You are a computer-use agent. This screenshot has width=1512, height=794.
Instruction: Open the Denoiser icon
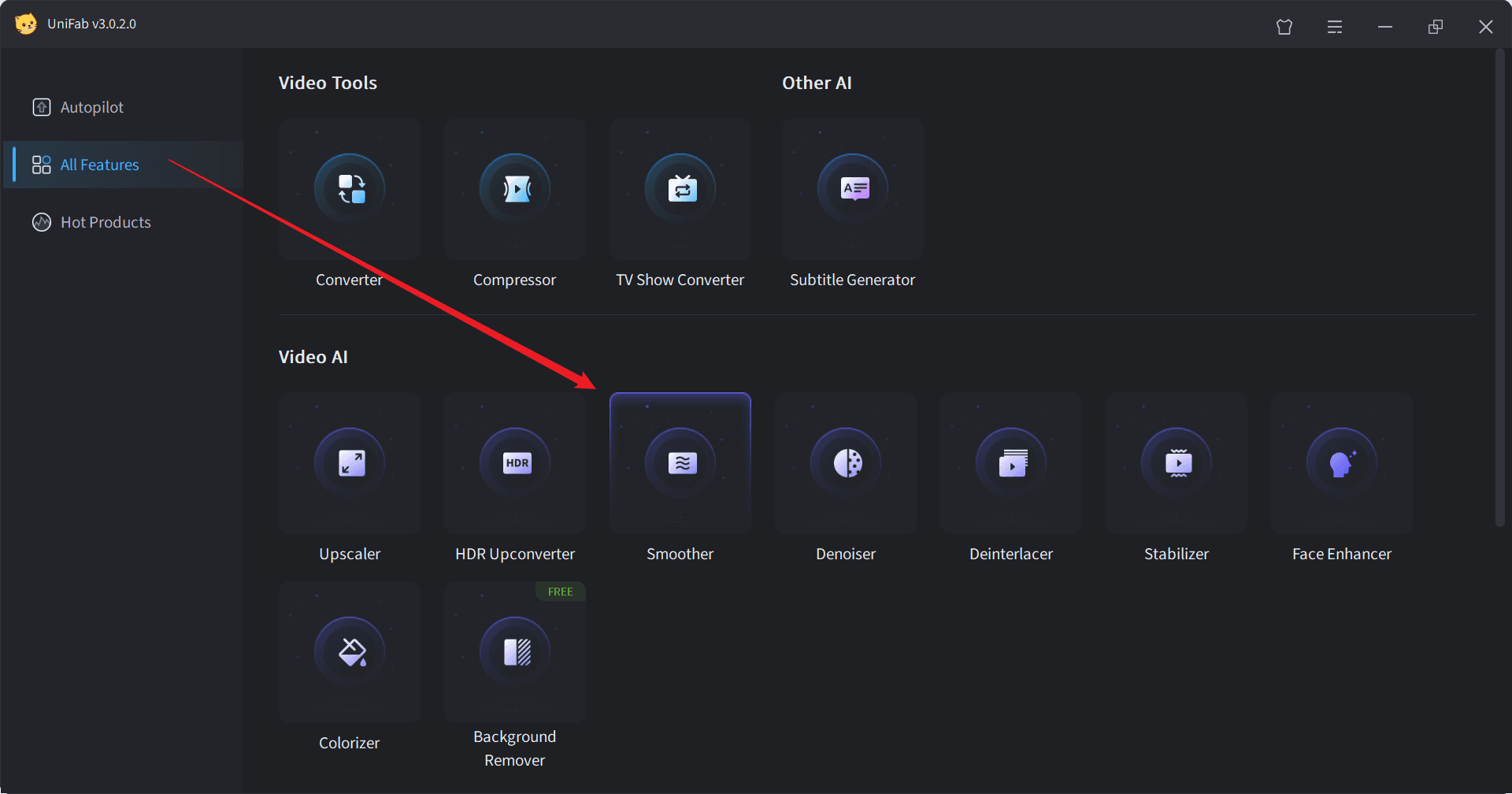pyautogui.click(x=846, y=463)
